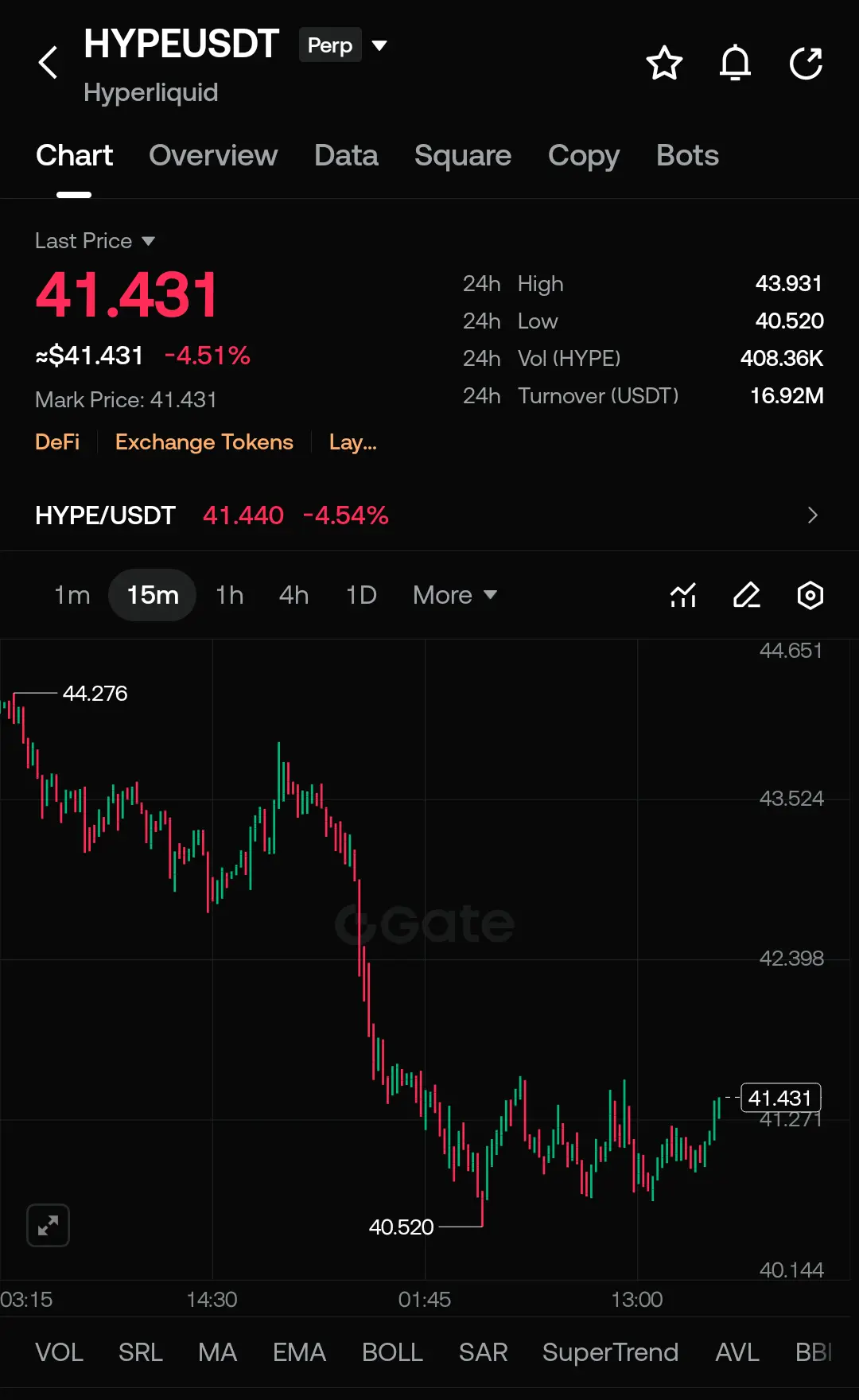
Task: Tap the spot price 41.440
Action: point(243,515)
